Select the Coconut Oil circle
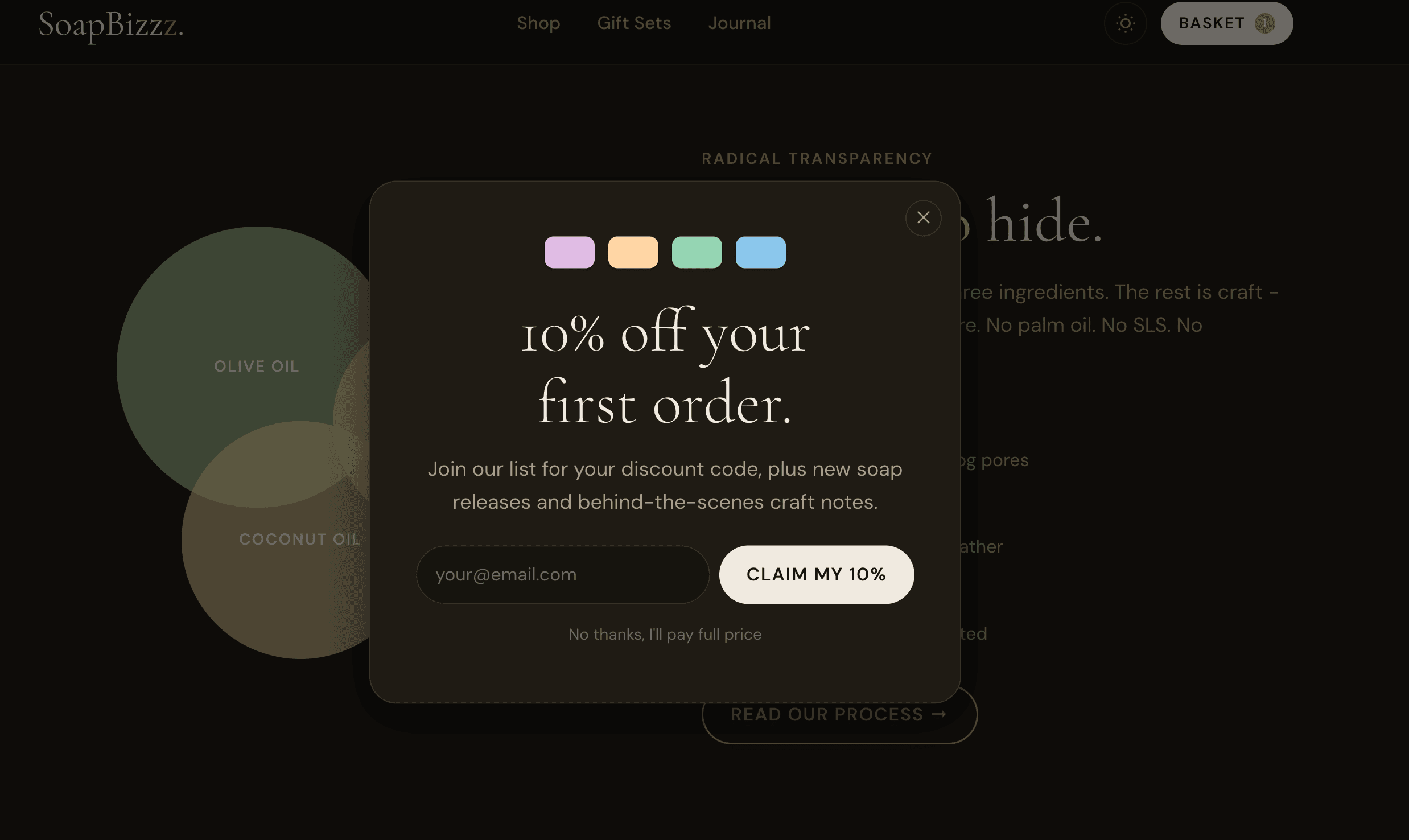 click(300, 540)
